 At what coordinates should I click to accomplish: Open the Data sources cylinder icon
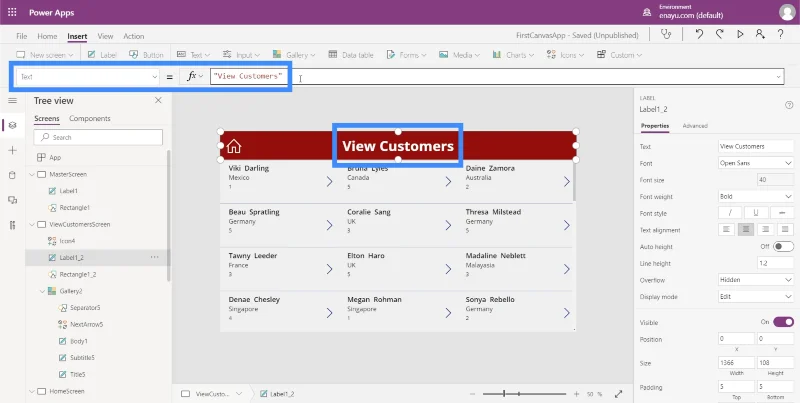12,175
